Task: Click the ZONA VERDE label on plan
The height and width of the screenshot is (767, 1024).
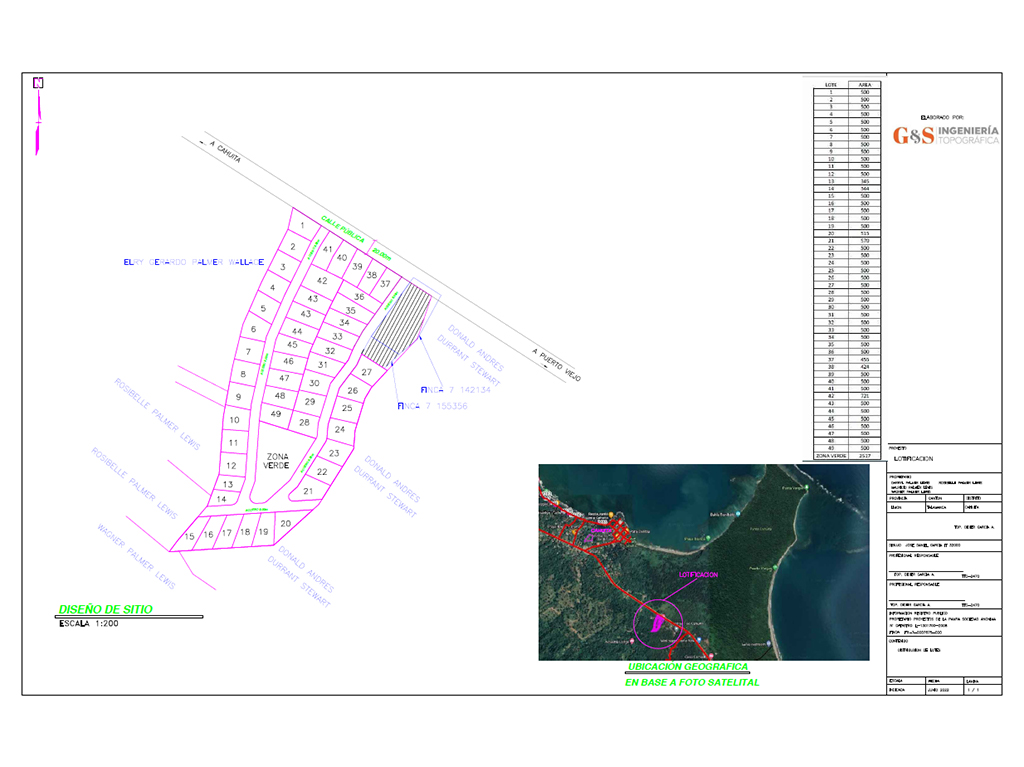Action: click(x=276, y=461)
